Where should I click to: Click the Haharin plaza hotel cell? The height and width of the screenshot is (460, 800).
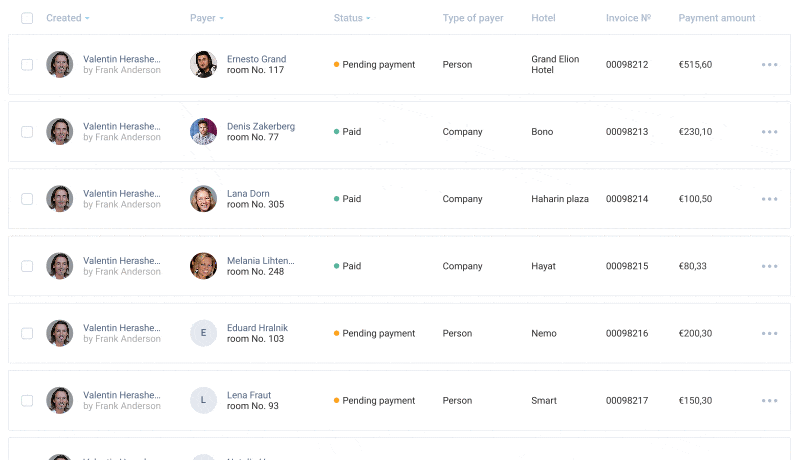560,199
